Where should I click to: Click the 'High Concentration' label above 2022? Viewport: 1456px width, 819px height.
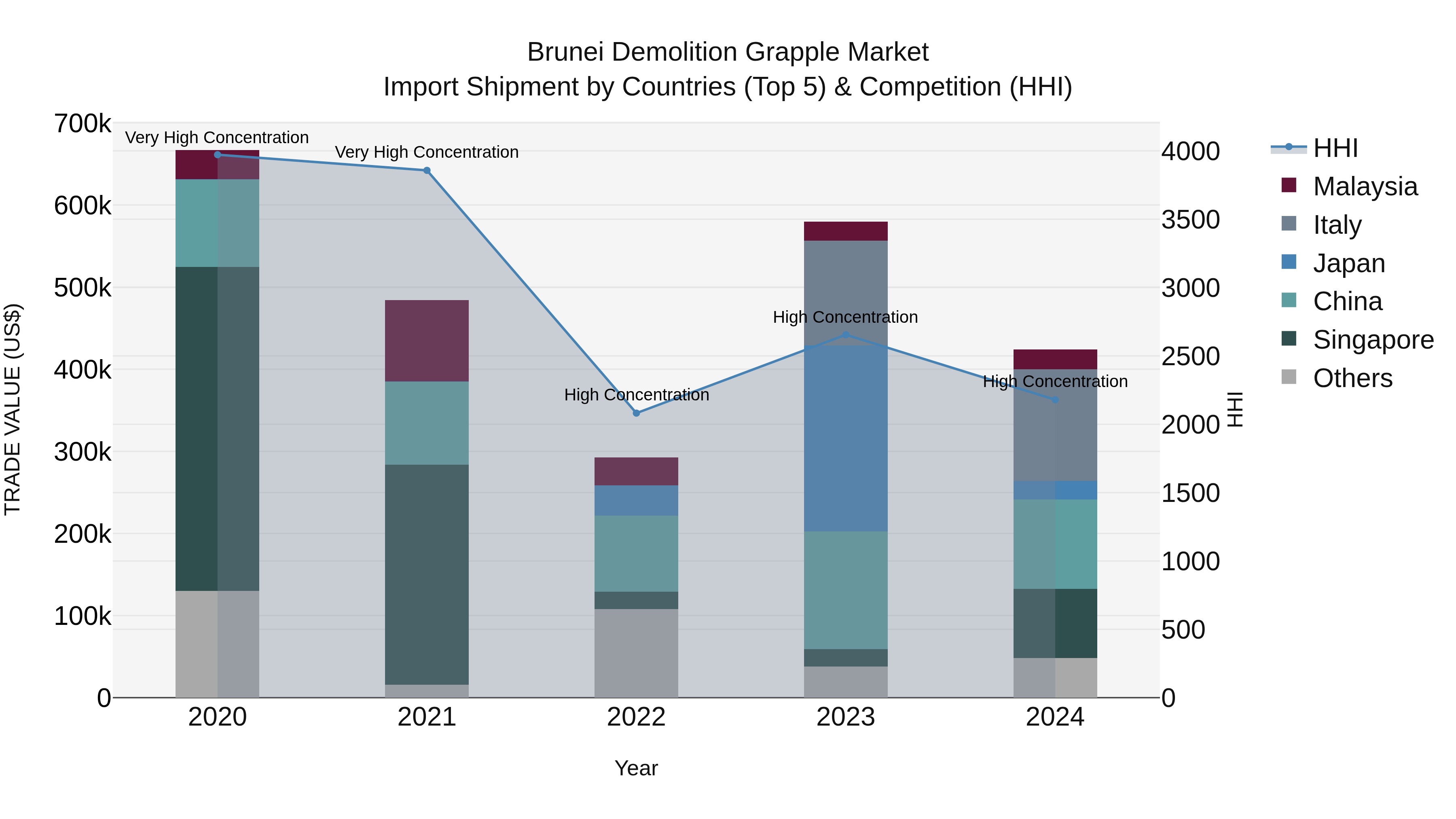[637, 394]
